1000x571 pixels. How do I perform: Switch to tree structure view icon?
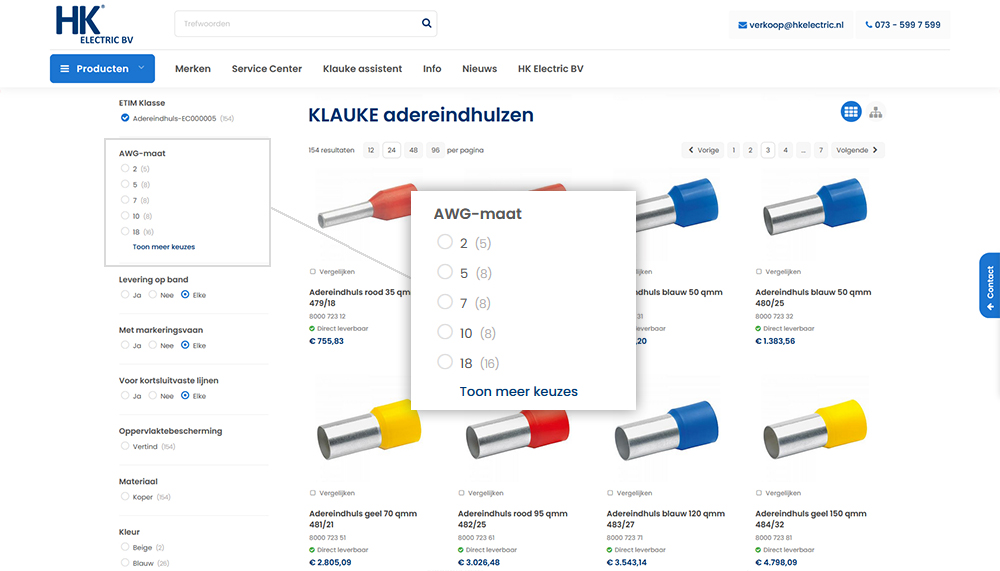pyautogui.click(x=876, y=112)
